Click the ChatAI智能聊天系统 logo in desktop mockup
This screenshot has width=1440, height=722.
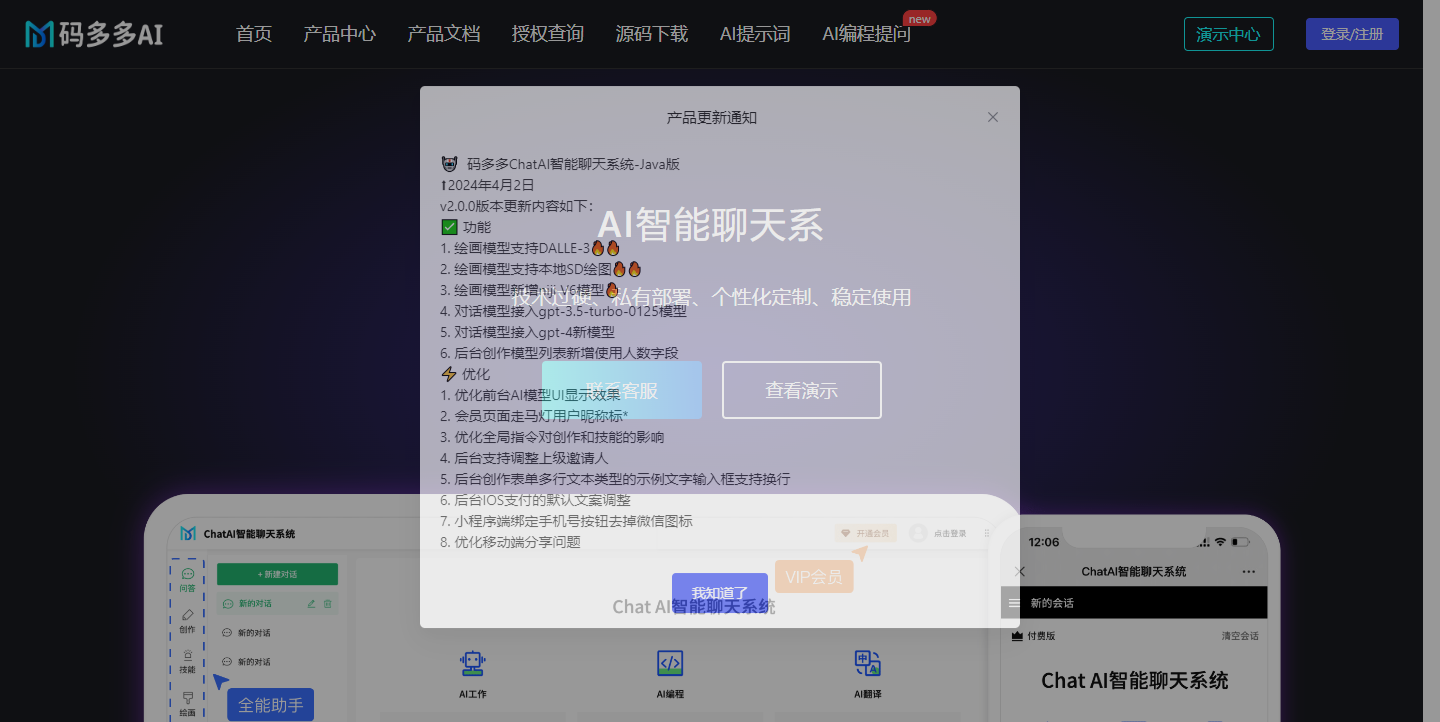click(238, 534)
